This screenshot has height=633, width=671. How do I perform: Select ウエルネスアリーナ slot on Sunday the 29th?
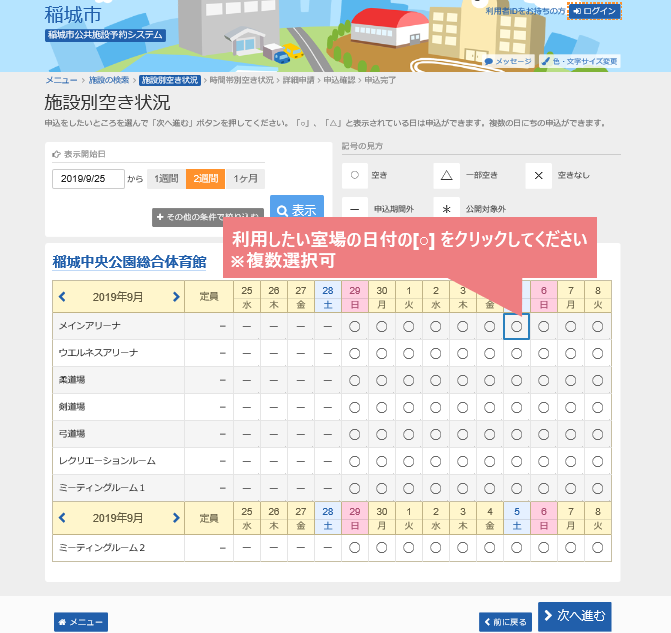[x=354, y=353]
